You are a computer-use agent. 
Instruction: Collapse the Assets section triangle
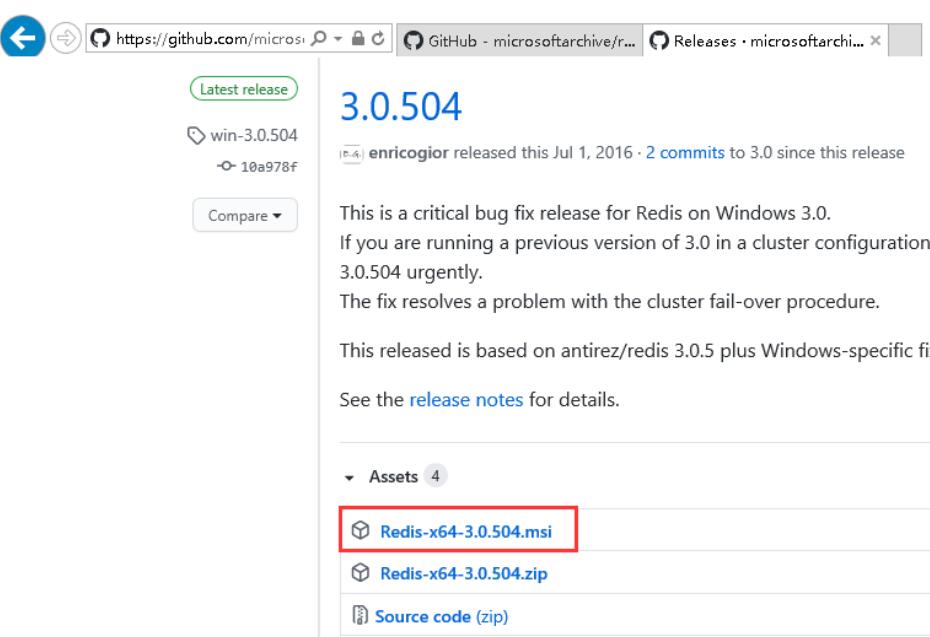tap(349, 477)
